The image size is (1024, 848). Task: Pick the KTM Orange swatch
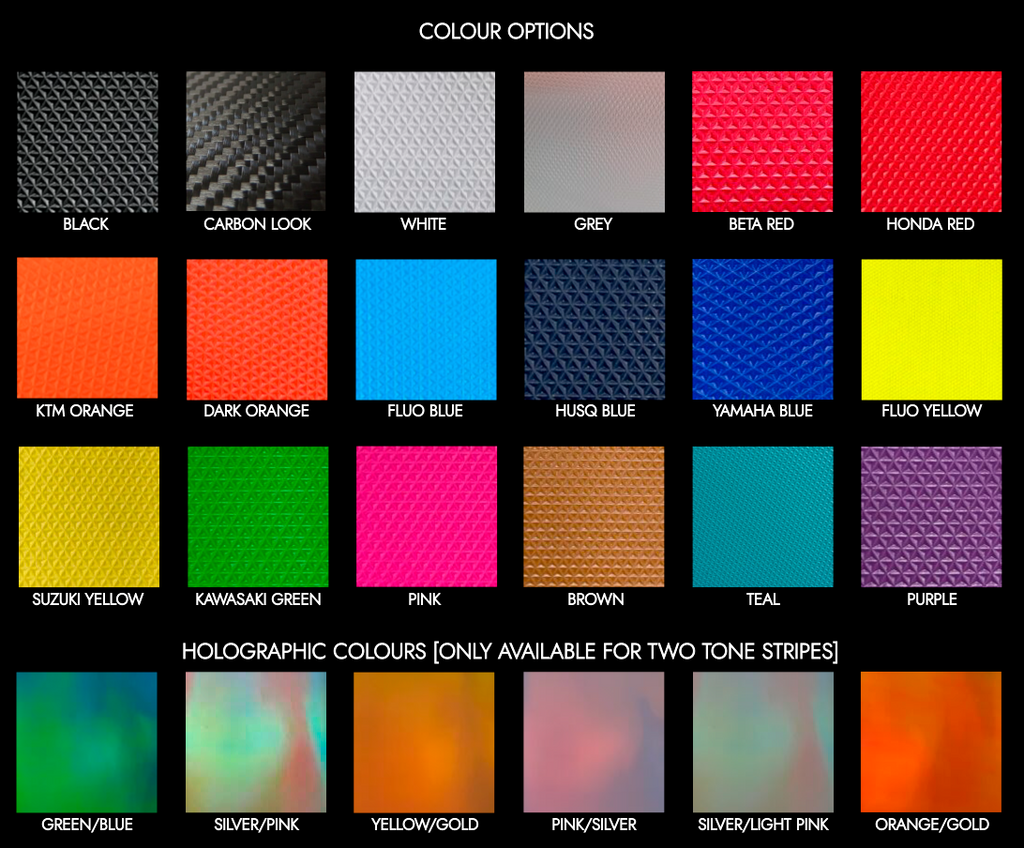(88, 328)
